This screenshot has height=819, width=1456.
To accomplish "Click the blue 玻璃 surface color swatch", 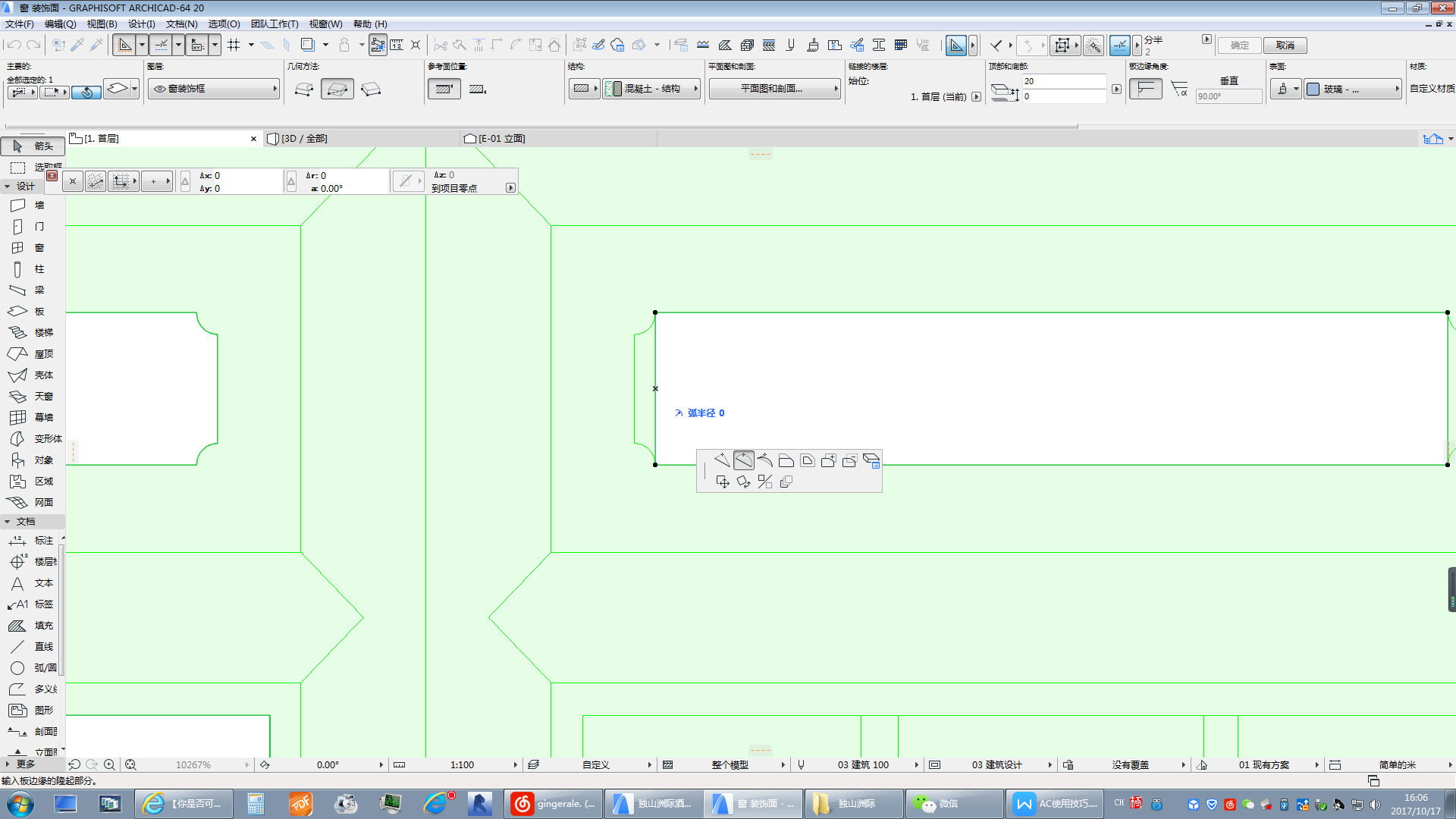I will (1313, 89).
